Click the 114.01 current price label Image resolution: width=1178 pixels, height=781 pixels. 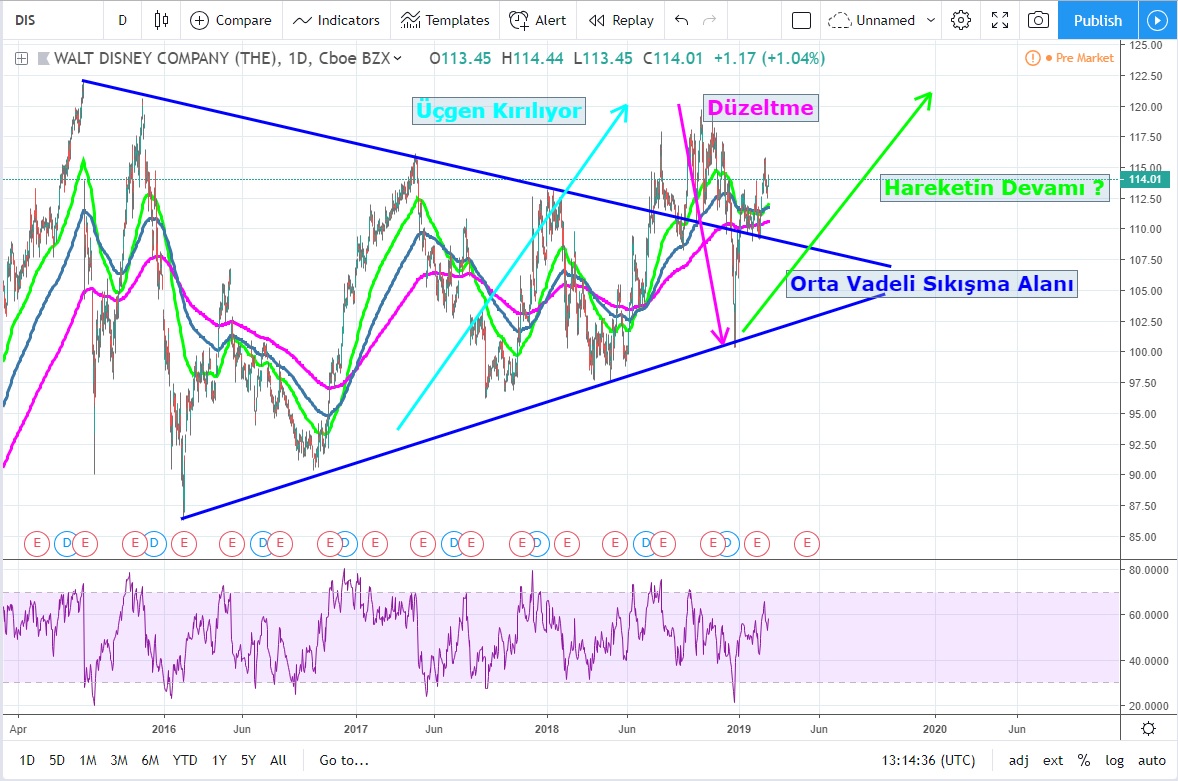pos(1144,179)
